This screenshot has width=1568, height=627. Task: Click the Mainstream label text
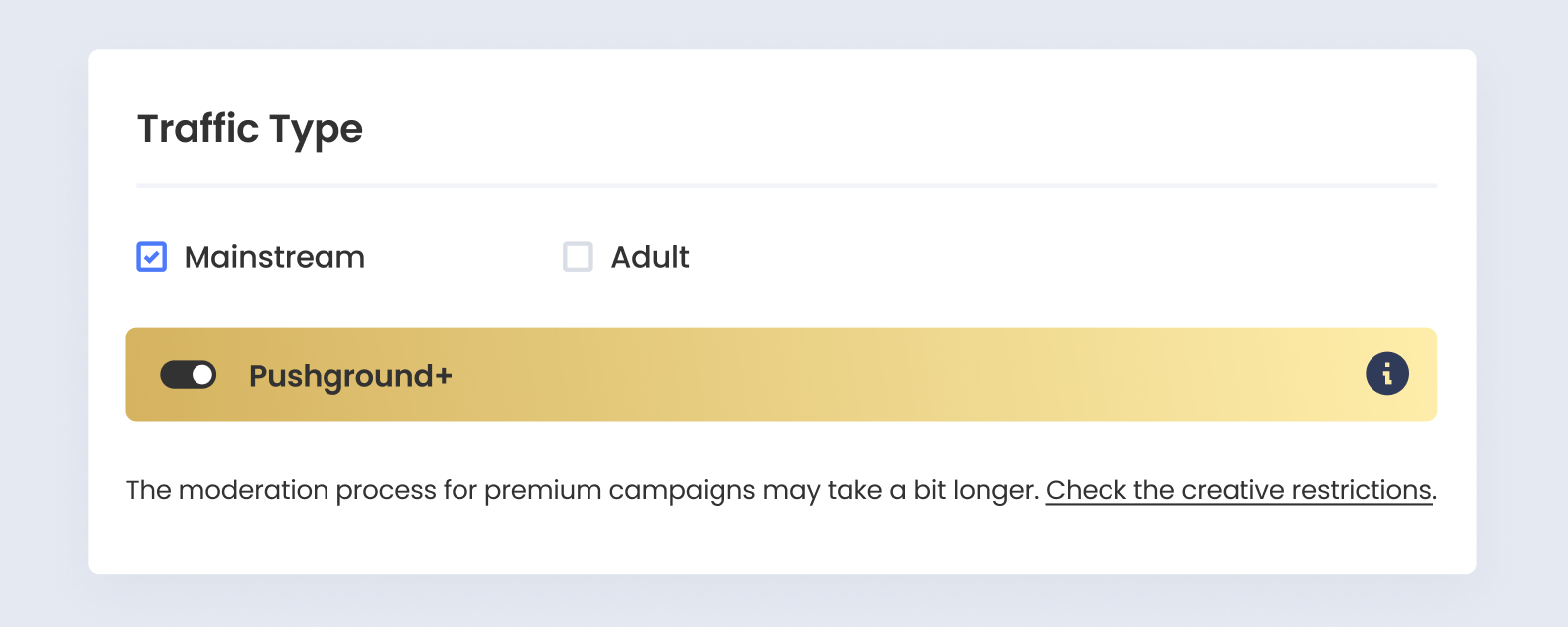275,257
